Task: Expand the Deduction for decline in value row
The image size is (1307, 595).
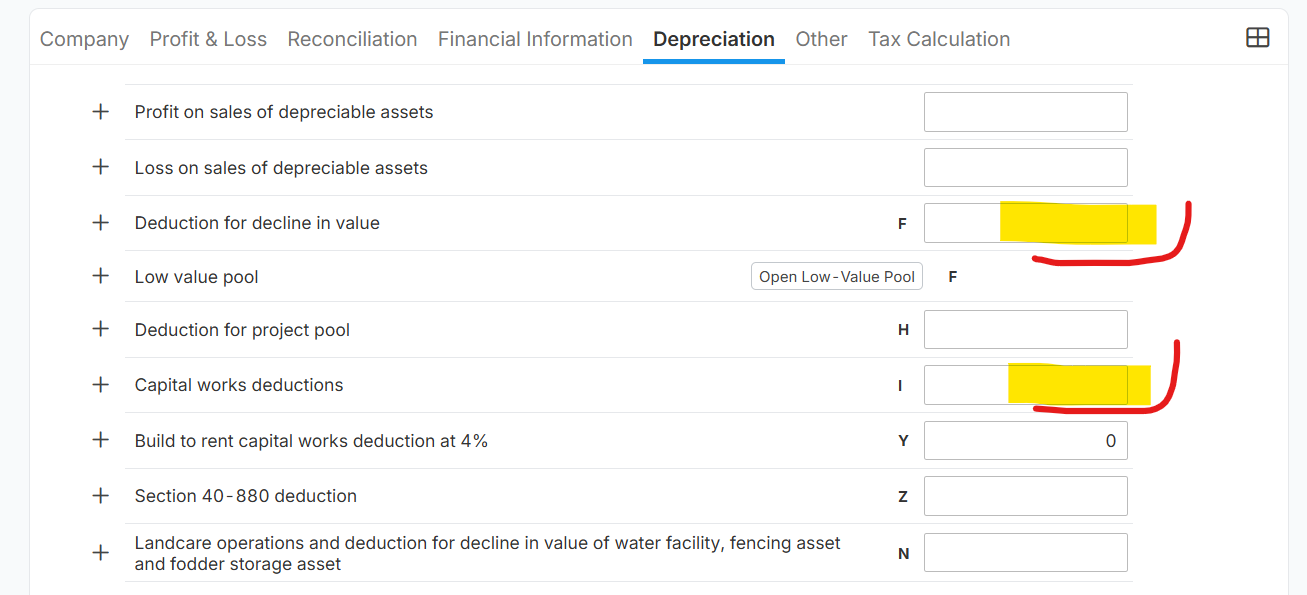Action: 101,223
